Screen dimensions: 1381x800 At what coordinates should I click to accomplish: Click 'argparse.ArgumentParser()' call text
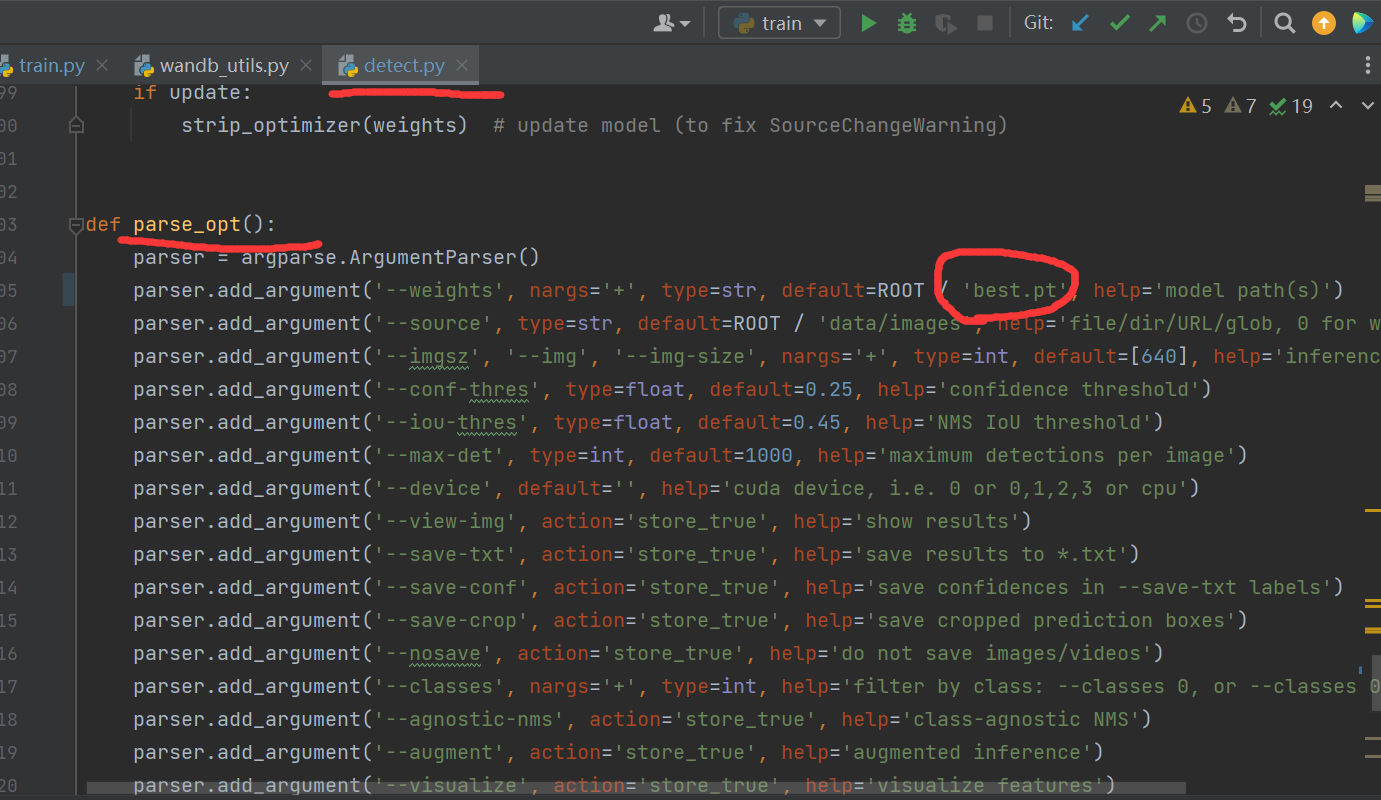coord(390,258)
